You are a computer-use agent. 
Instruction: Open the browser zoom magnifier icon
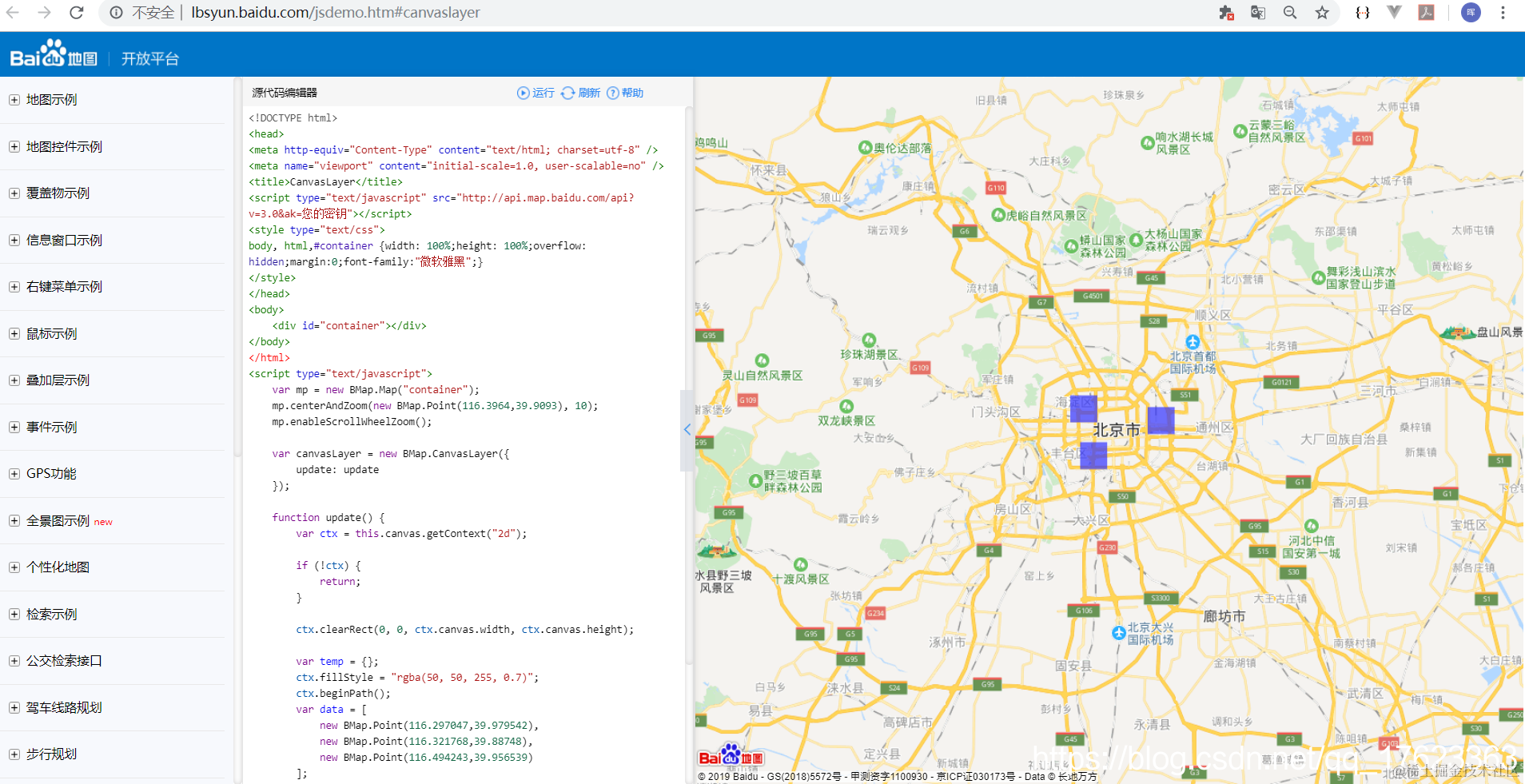click(x=1290, y=13)
